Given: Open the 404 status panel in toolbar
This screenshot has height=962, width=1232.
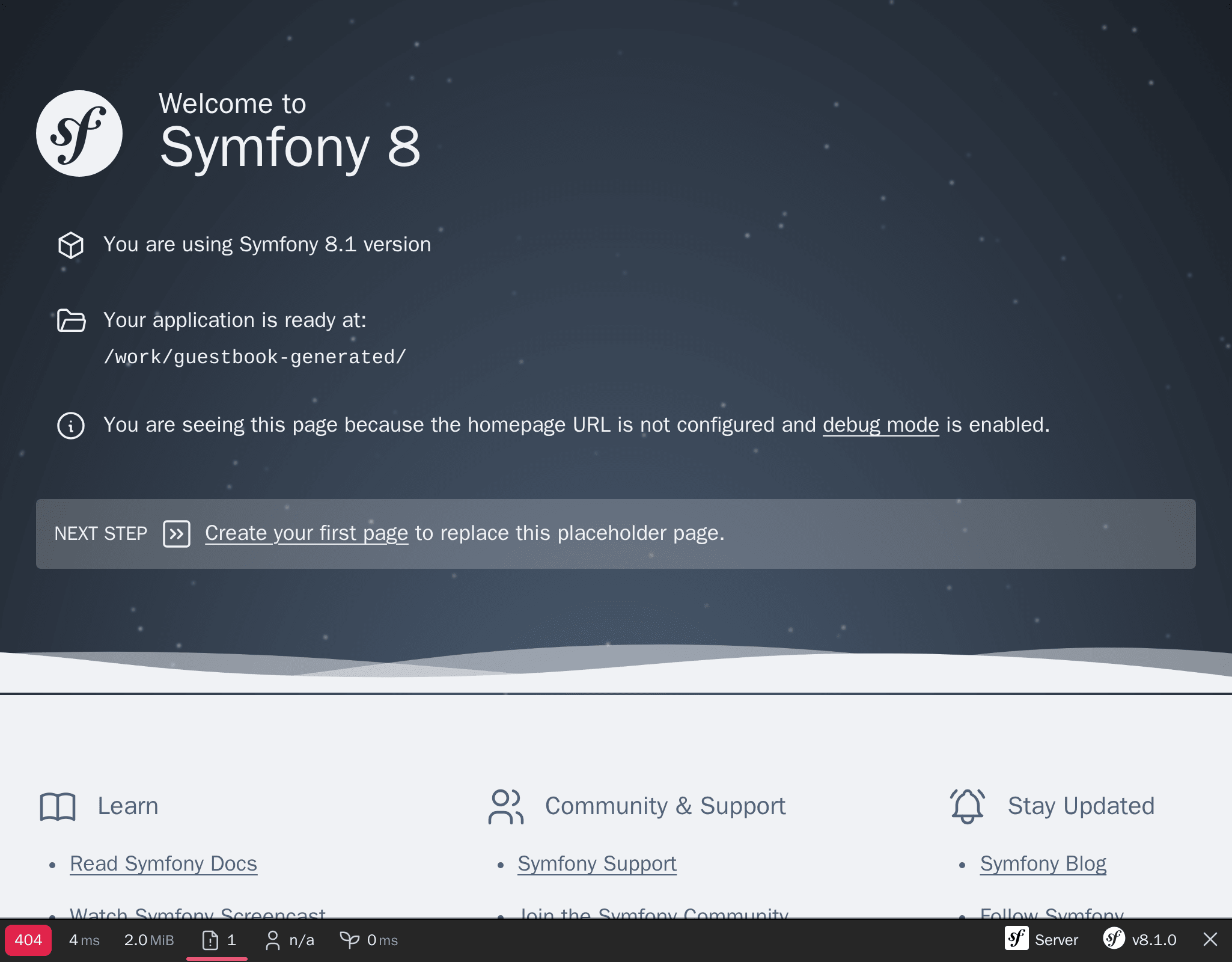Looking at the screenshot, I should tap(28, 940).
